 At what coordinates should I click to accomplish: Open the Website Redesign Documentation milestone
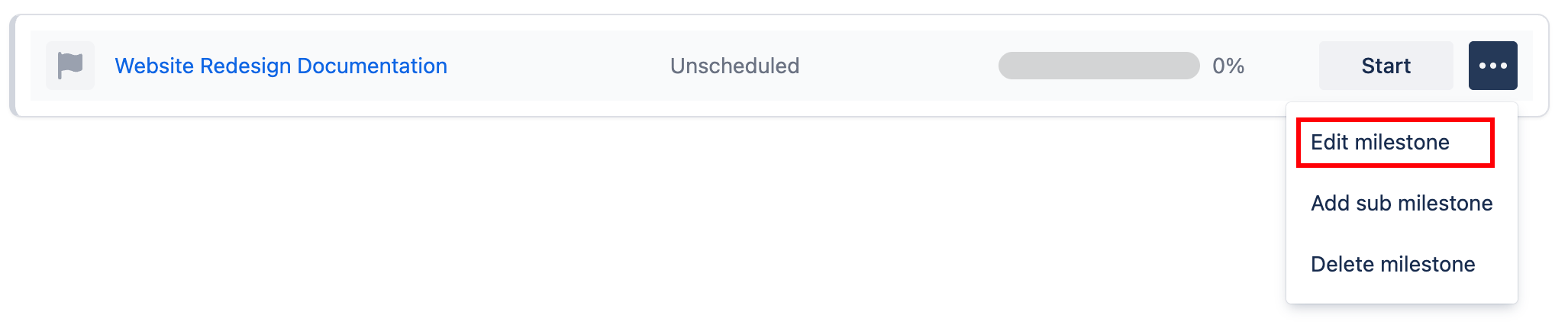tap(280, 66)
